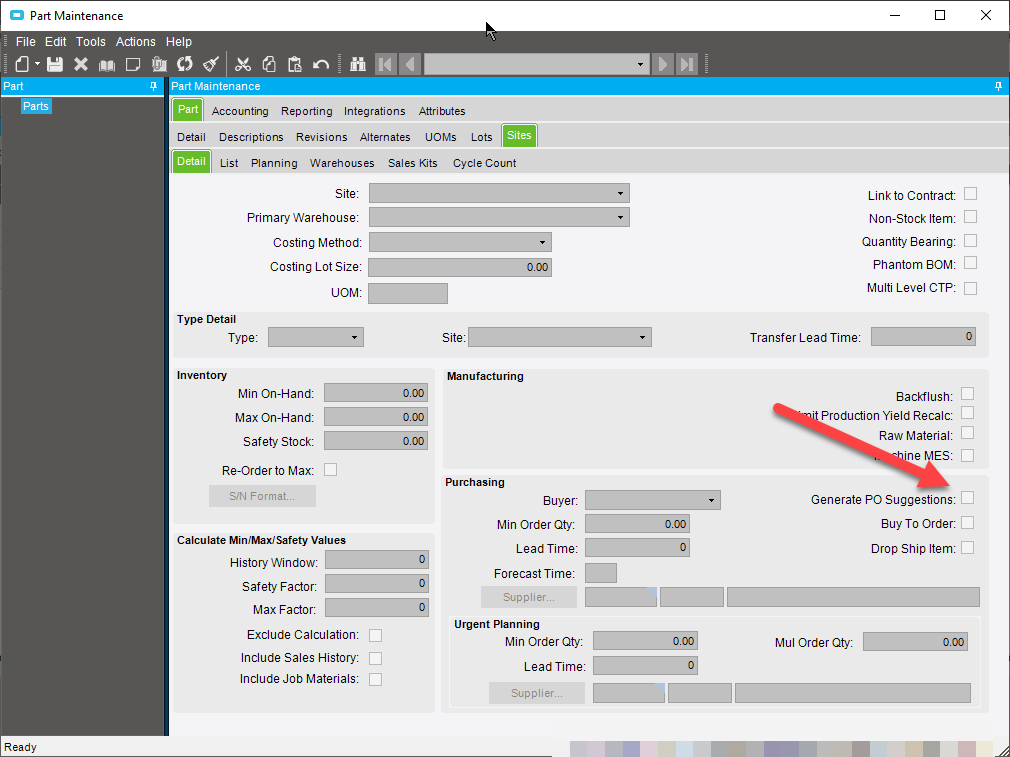The width and height of the screenshot is (1010, 757).
Task: Click the Part Maintenance title bar app icon
Action: (x=17, y=15)
